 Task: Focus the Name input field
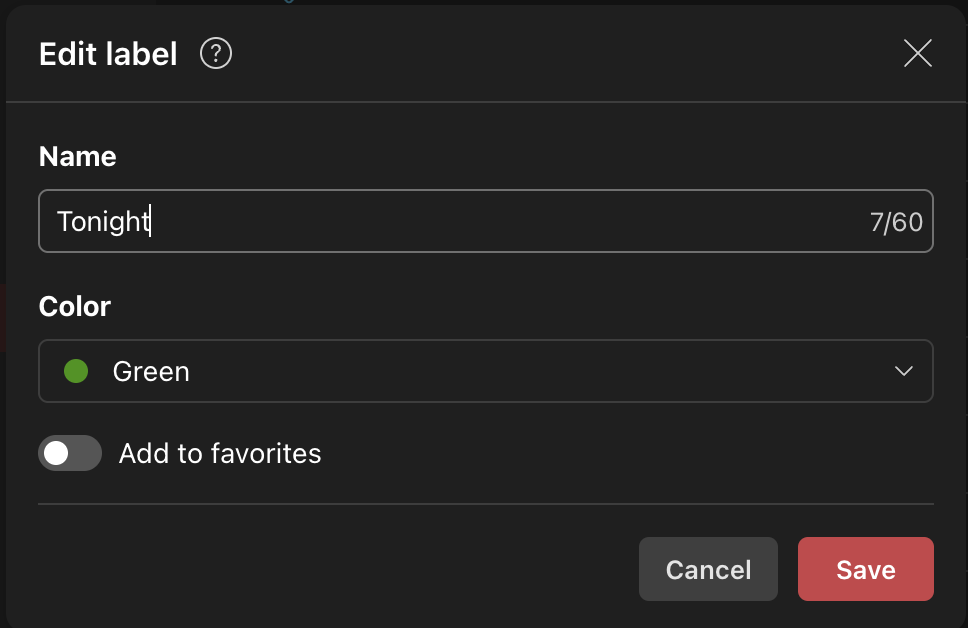point(485,221)
